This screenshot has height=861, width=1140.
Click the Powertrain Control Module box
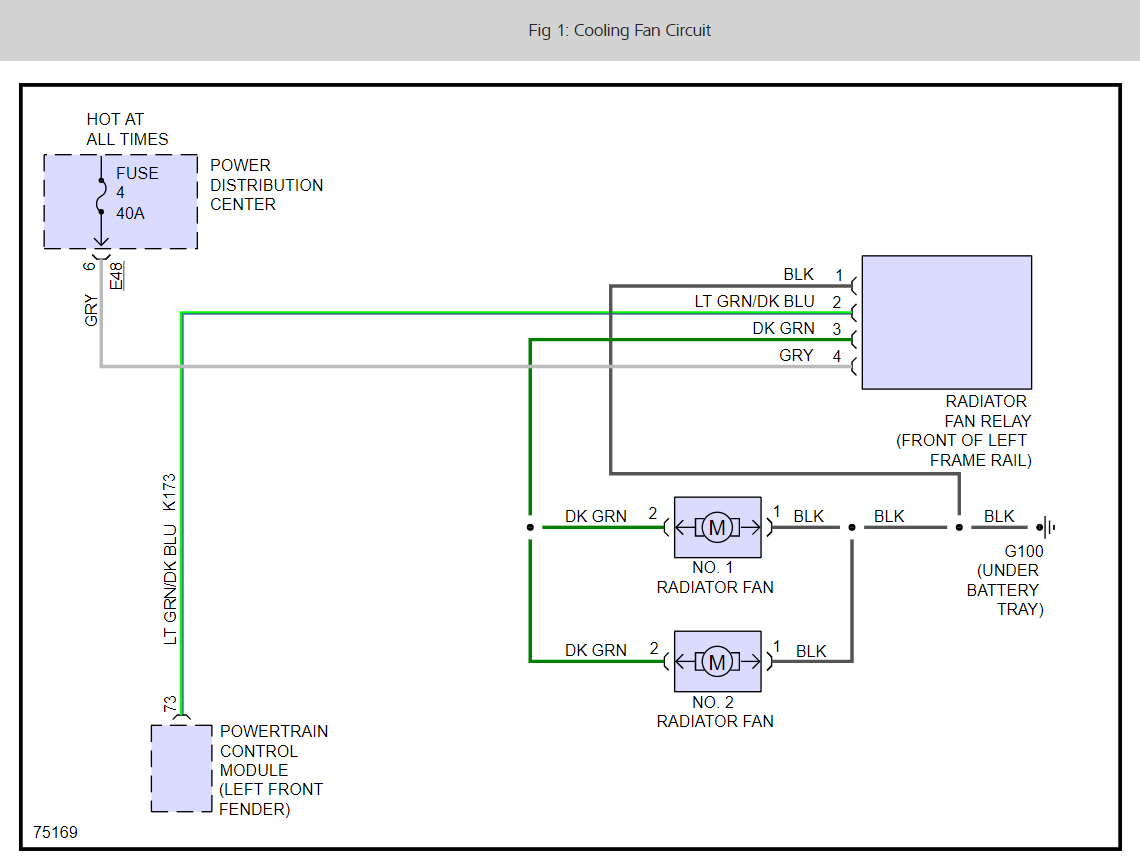(181, 768)
